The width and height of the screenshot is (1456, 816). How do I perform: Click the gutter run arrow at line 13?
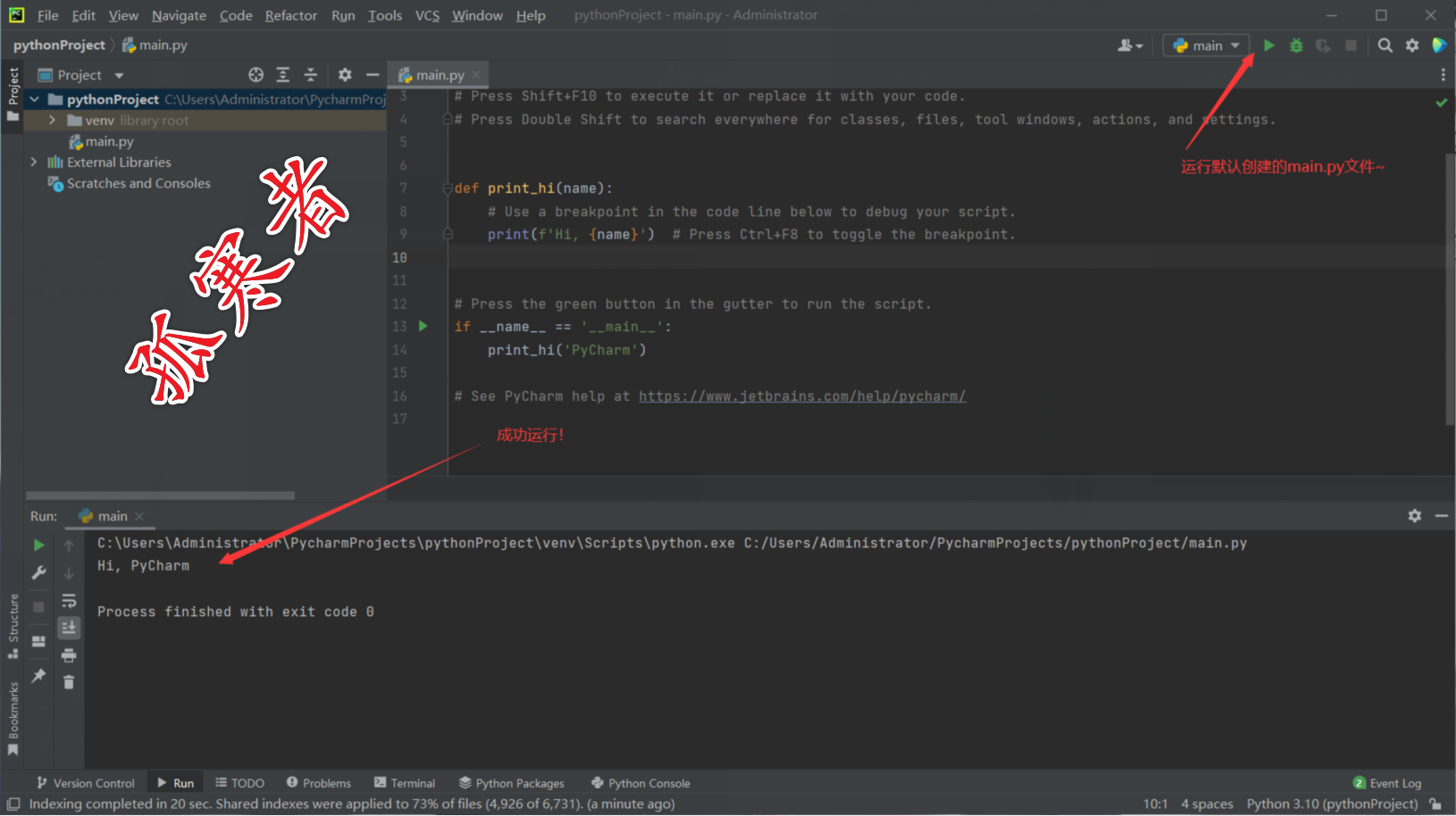tap(423, 326)
